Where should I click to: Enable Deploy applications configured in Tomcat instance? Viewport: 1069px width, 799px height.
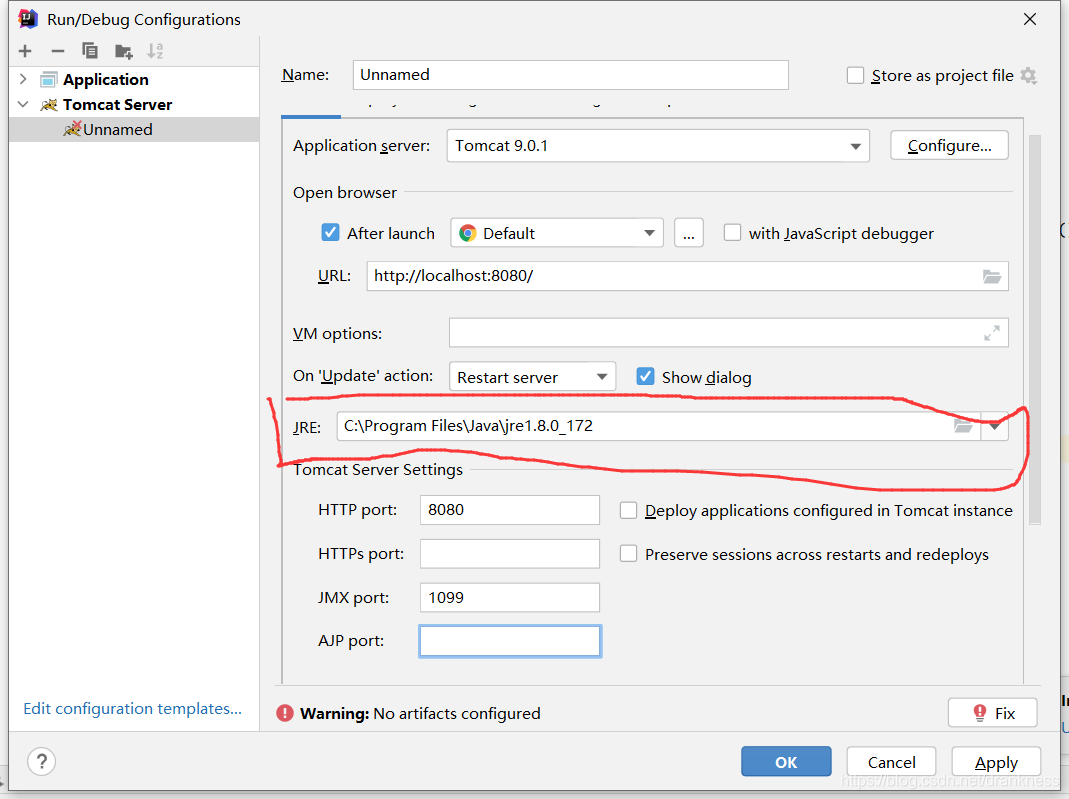629,511
